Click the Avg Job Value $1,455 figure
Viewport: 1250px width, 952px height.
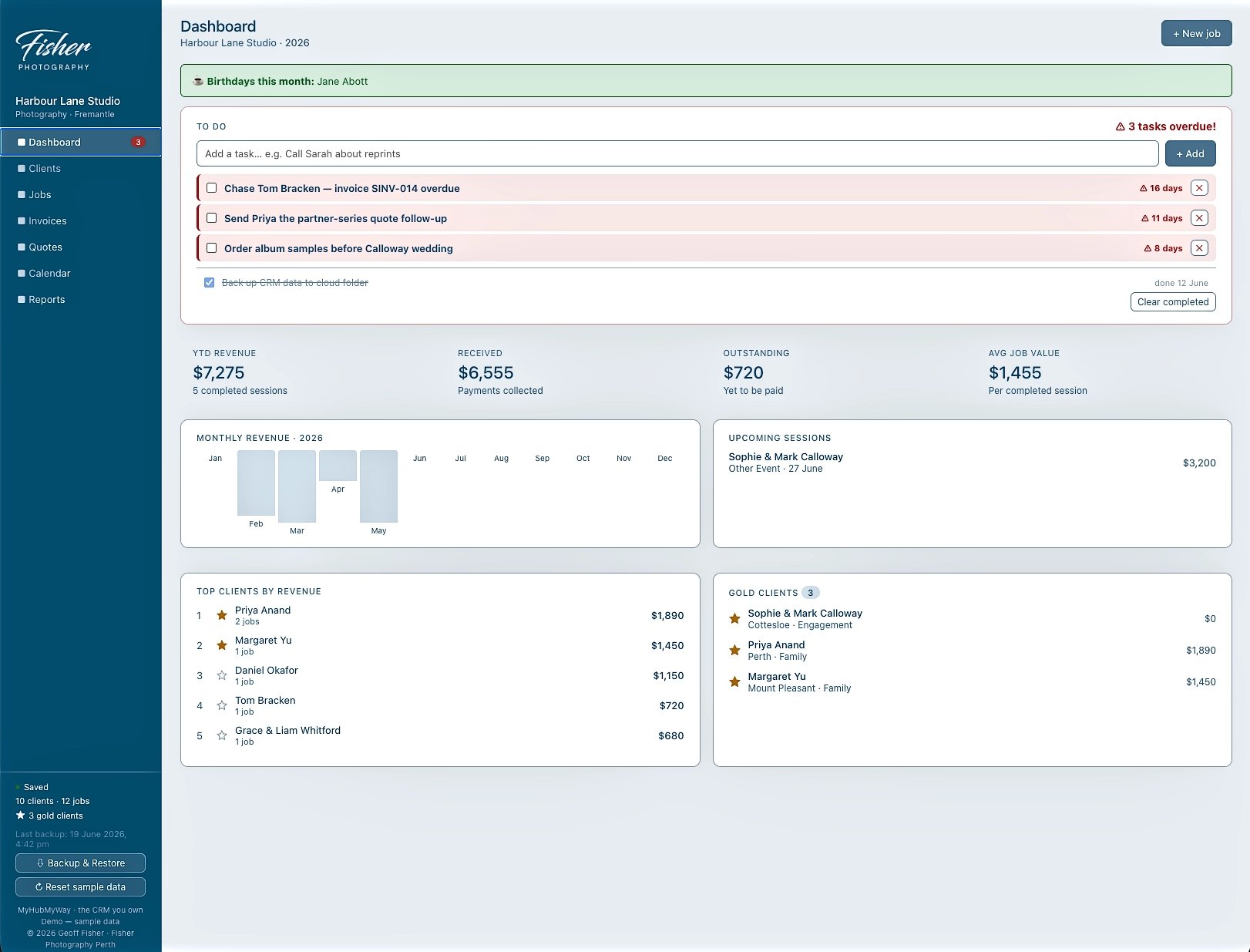point(1015,372)
